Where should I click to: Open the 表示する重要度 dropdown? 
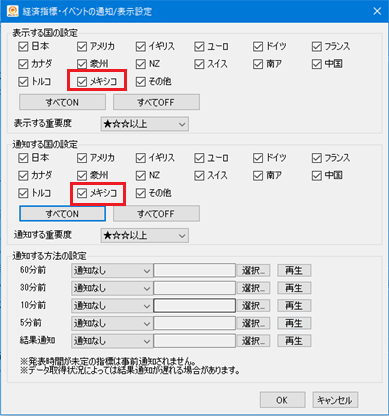pos(145,124)
